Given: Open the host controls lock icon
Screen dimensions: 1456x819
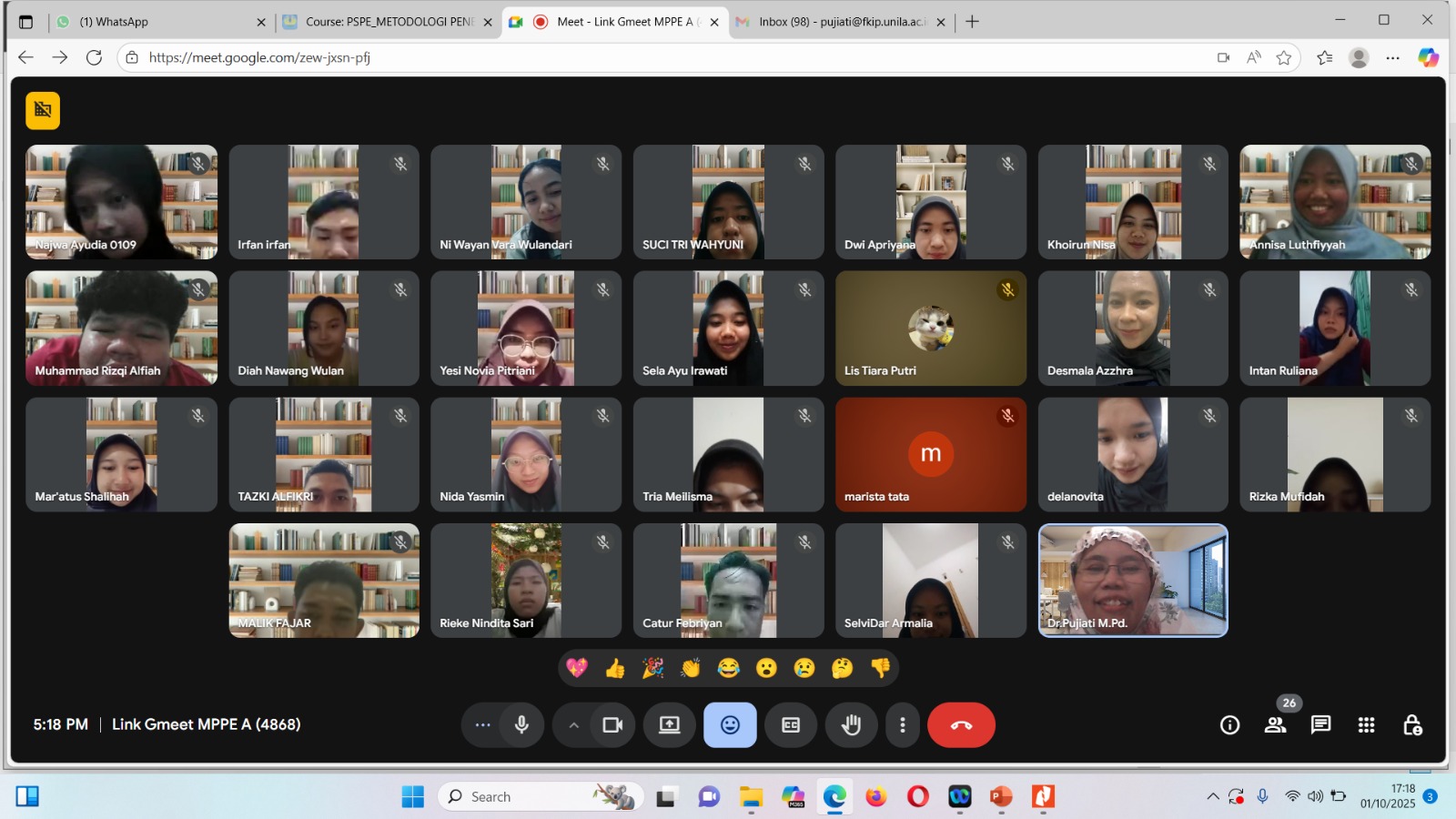Looking at the screenshot, I should 1412,725.
